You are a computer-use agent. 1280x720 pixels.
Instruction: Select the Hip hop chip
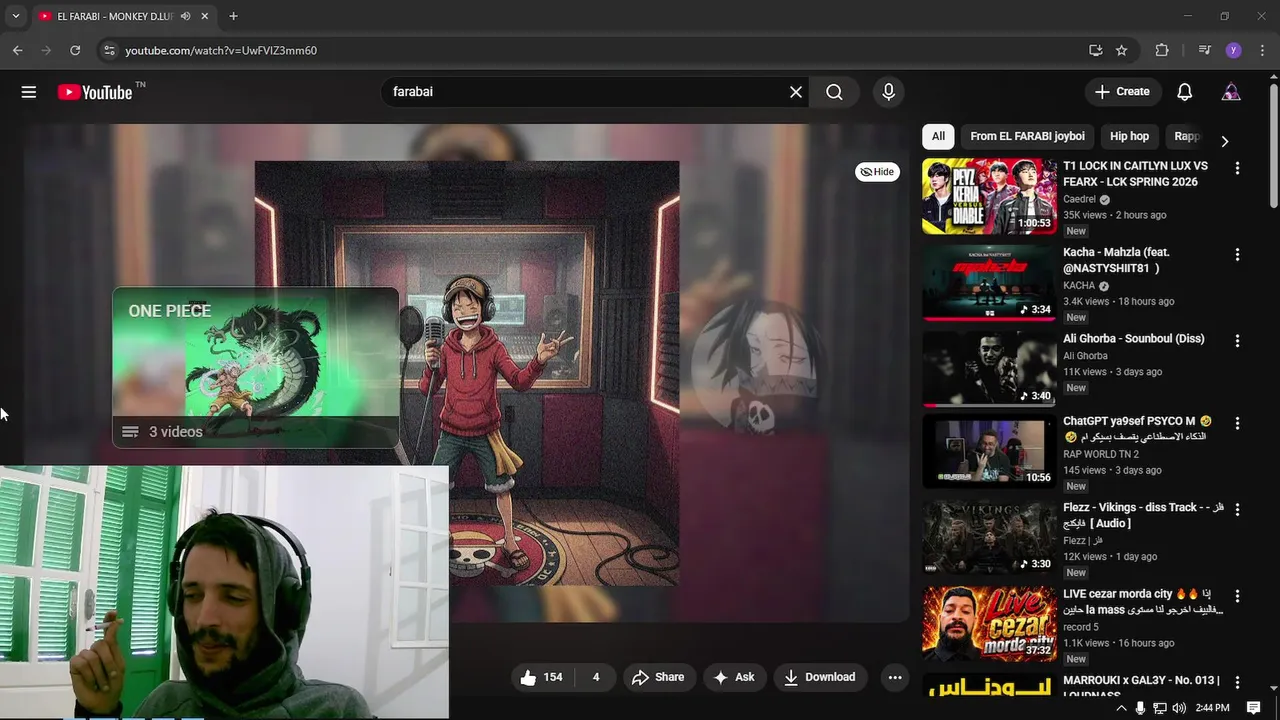tap(1129, 136)
